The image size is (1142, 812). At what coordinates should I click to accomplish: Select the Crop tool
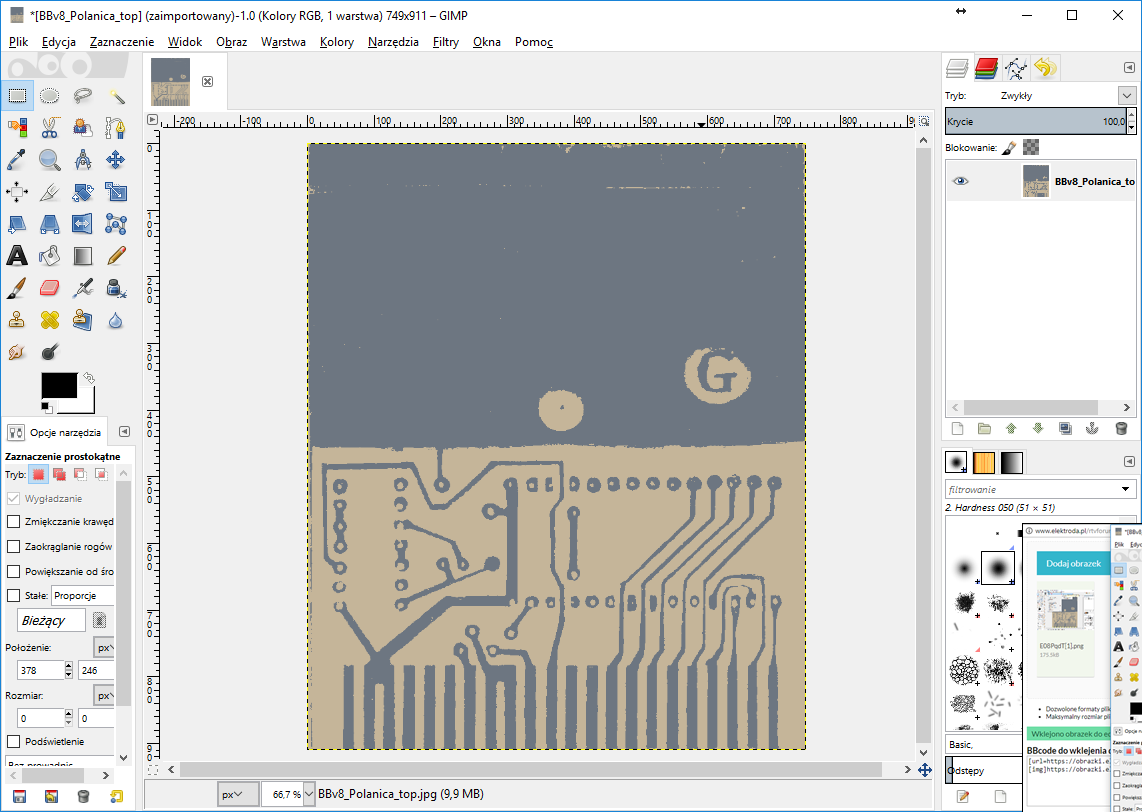point(50,192)
